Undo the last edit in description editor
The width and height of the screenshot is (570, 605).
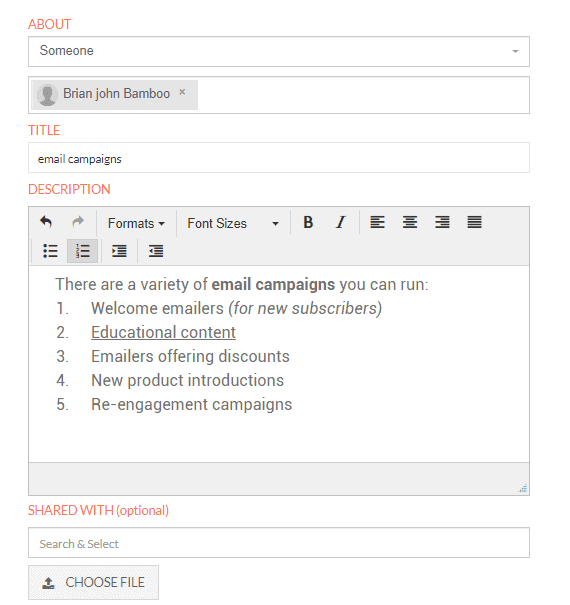tap(46, 223)
